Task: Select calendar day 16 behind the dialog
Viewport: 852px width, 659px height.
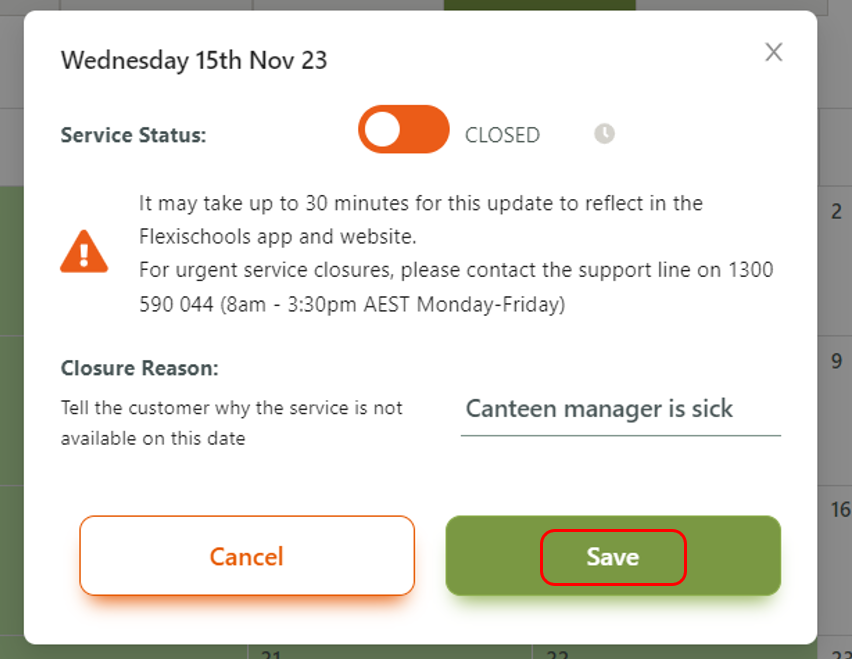Action: [838, 511]
